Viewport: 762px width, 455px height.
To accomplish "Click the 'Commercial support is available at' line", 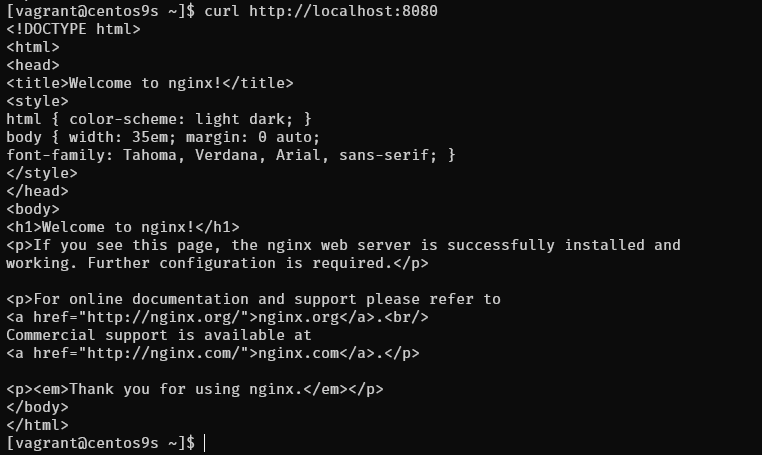I will tap(158, 335).
